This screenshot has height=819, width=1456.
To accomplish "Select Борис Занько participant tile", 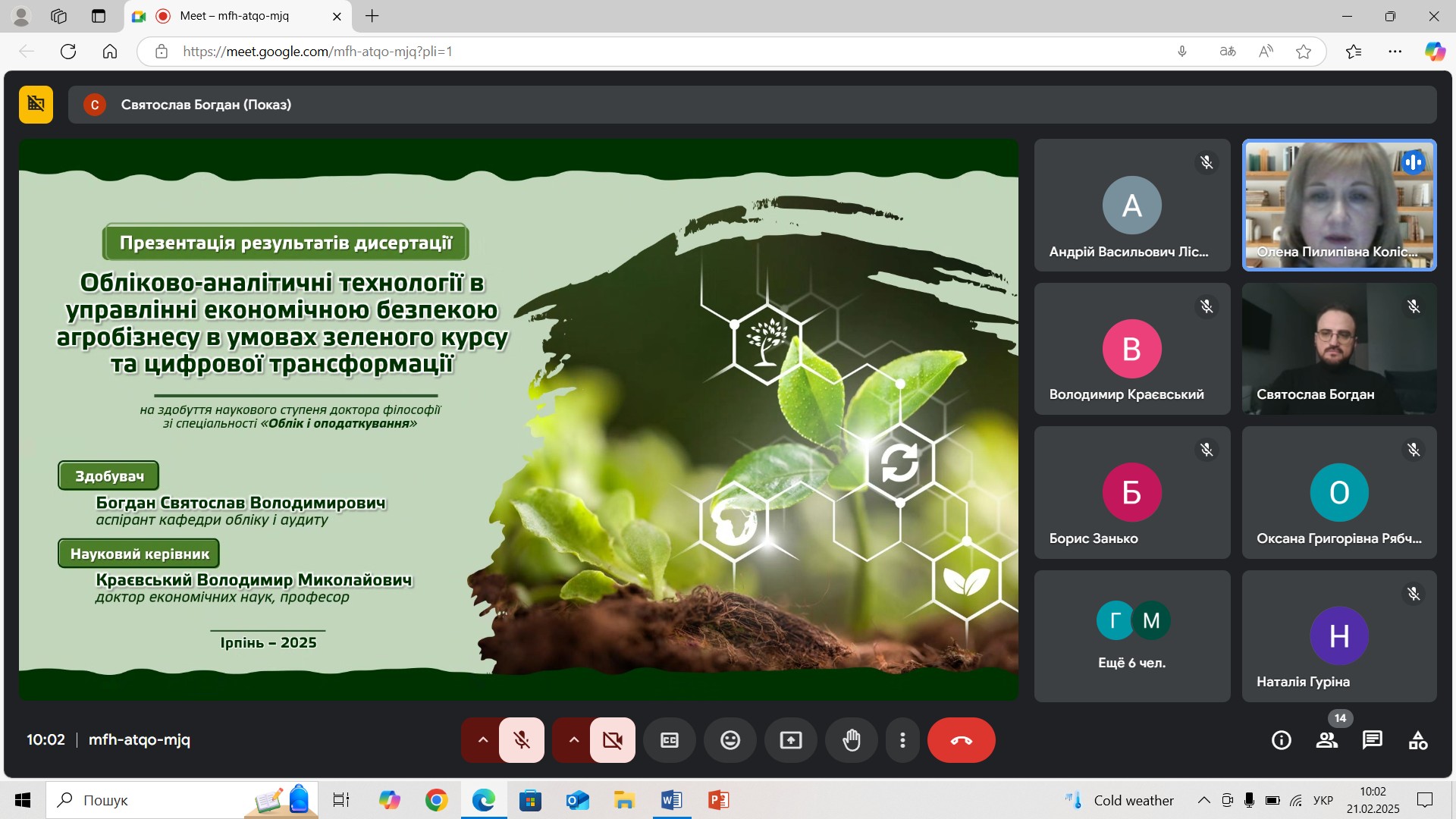I will [x=1131, y=492].
